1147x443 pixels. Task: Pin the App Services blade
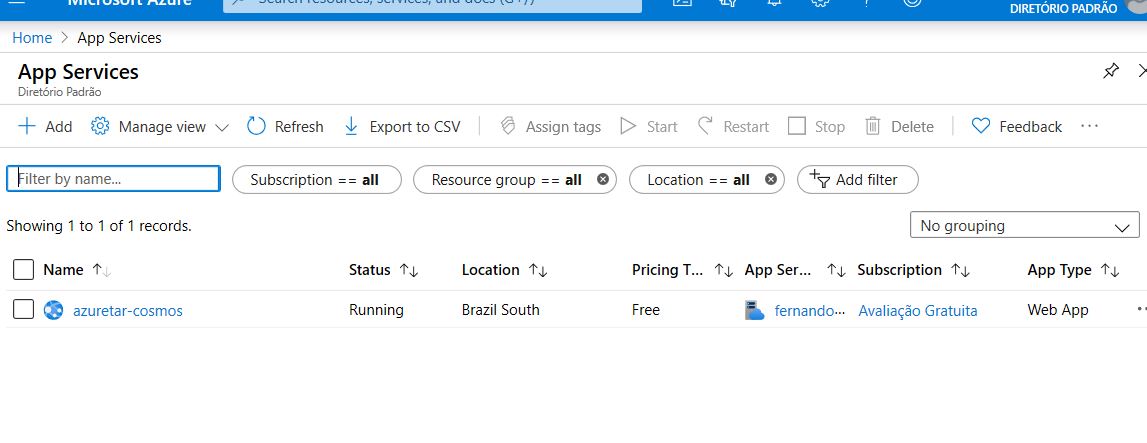pyautogui.click(x=1110, y=72)
